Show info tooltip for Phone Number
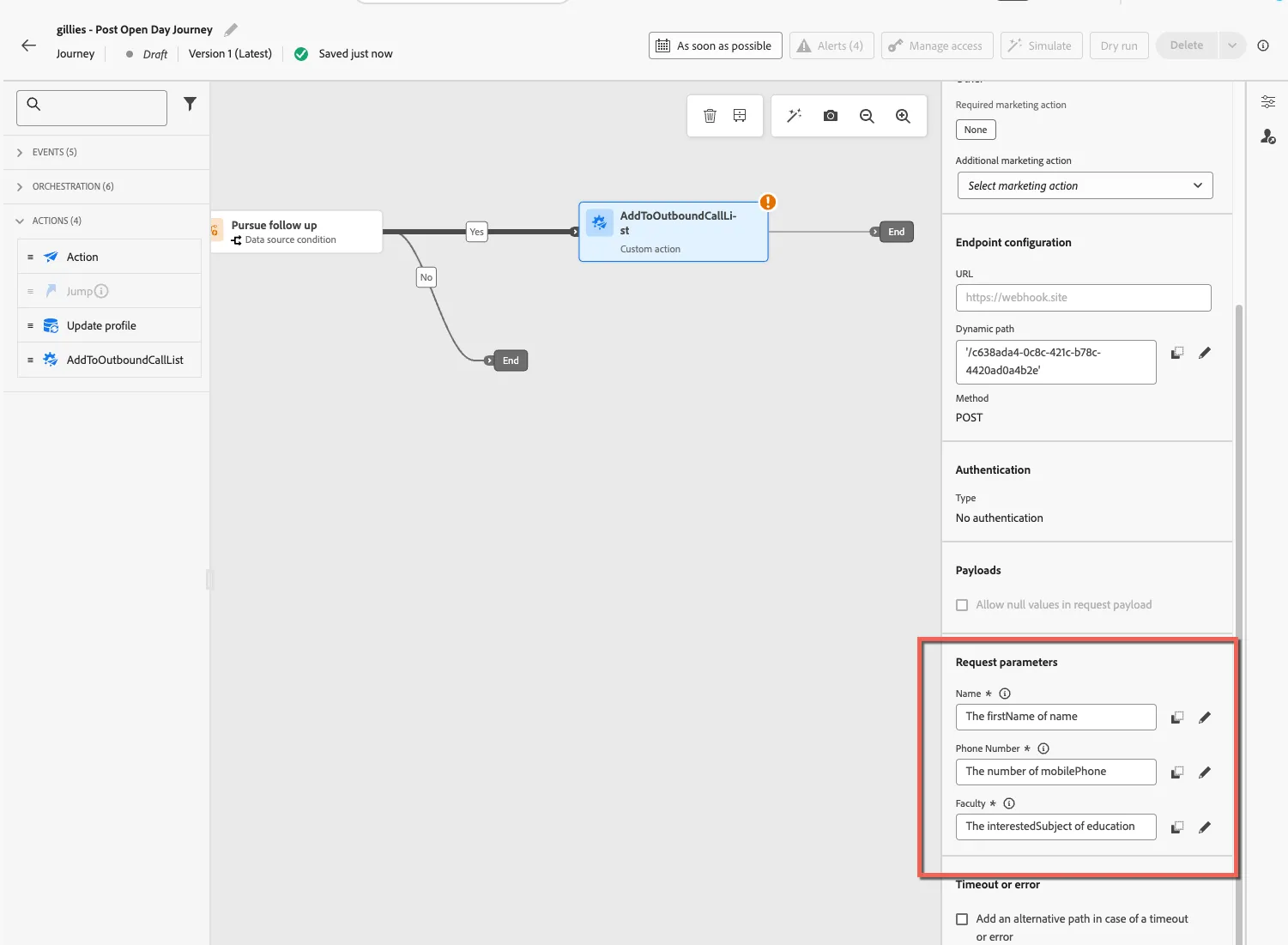This screenshot has height=945, width=1288. pos(1043,748)
